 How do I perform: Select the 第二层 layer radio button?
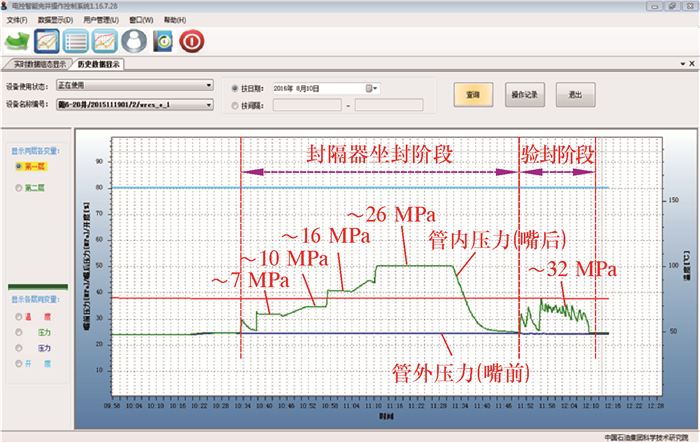[x=18, y=187]
